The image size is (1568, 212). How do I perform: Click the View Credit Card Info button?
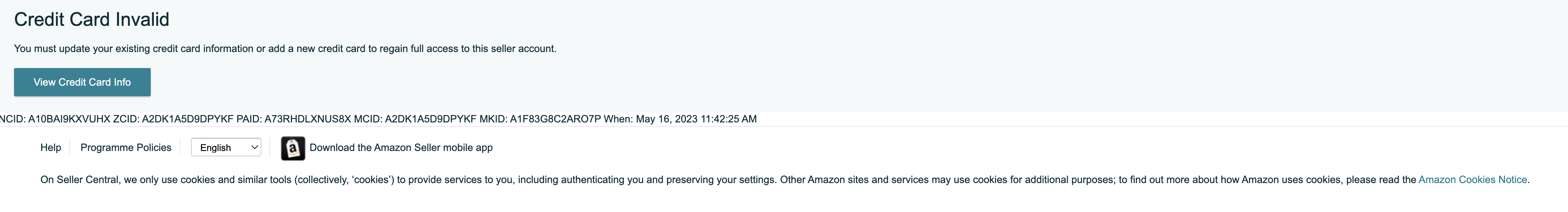pos(82,82)
